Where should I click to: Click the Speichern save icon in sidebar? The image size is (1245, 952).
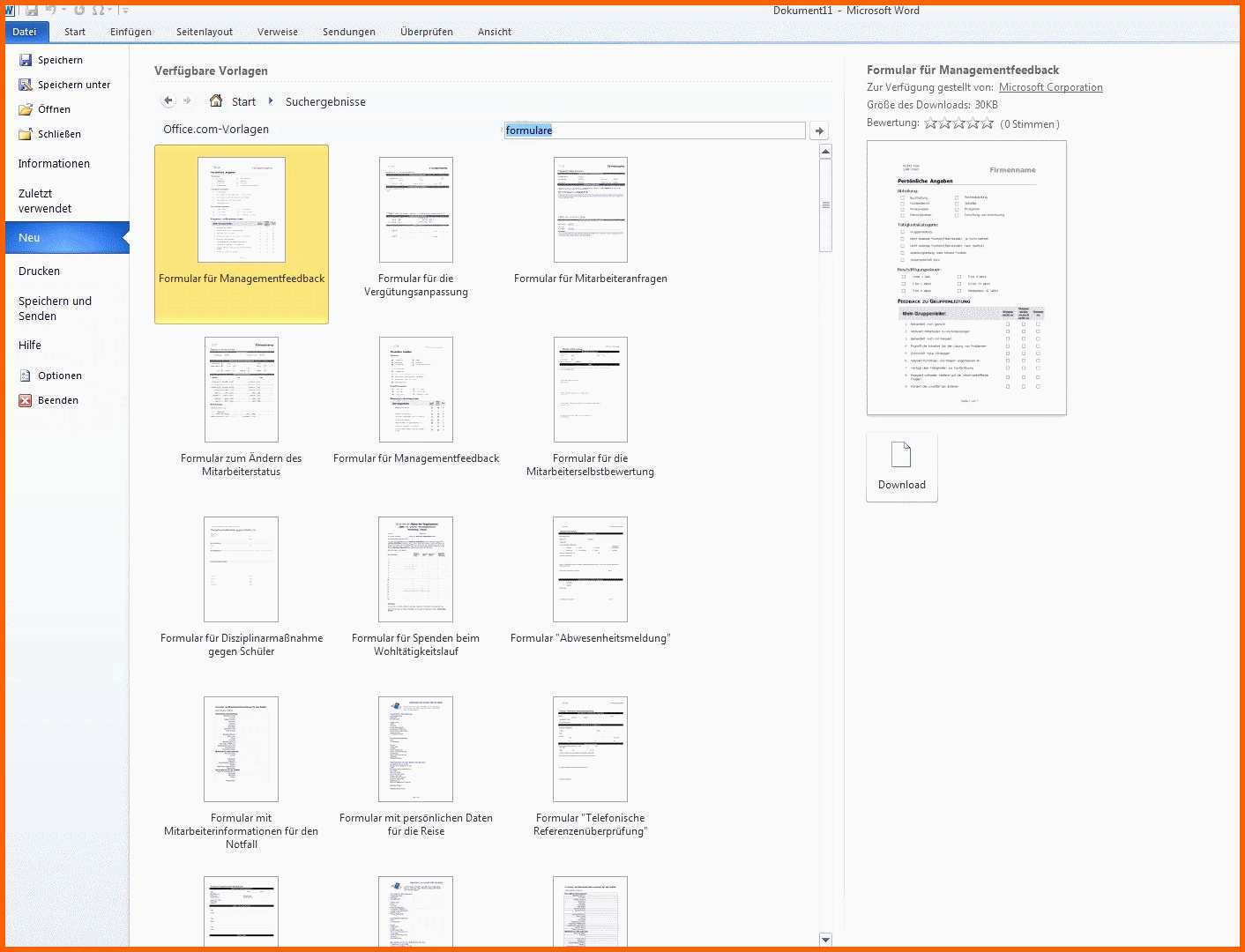[x=26, y=60]
